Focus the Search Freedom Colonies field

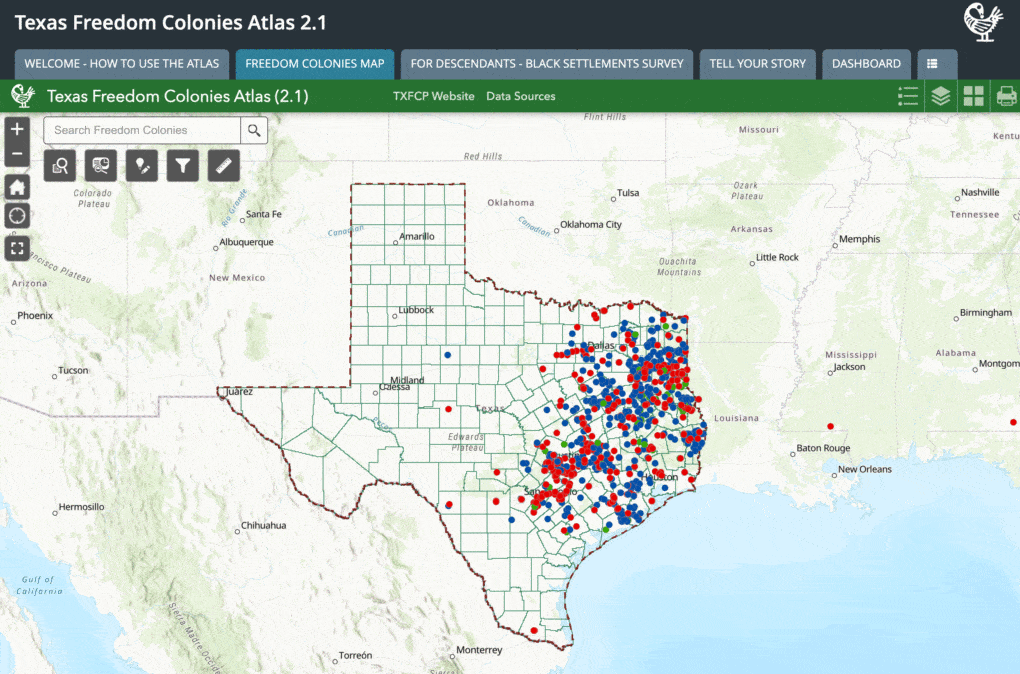tap(142, 130)
